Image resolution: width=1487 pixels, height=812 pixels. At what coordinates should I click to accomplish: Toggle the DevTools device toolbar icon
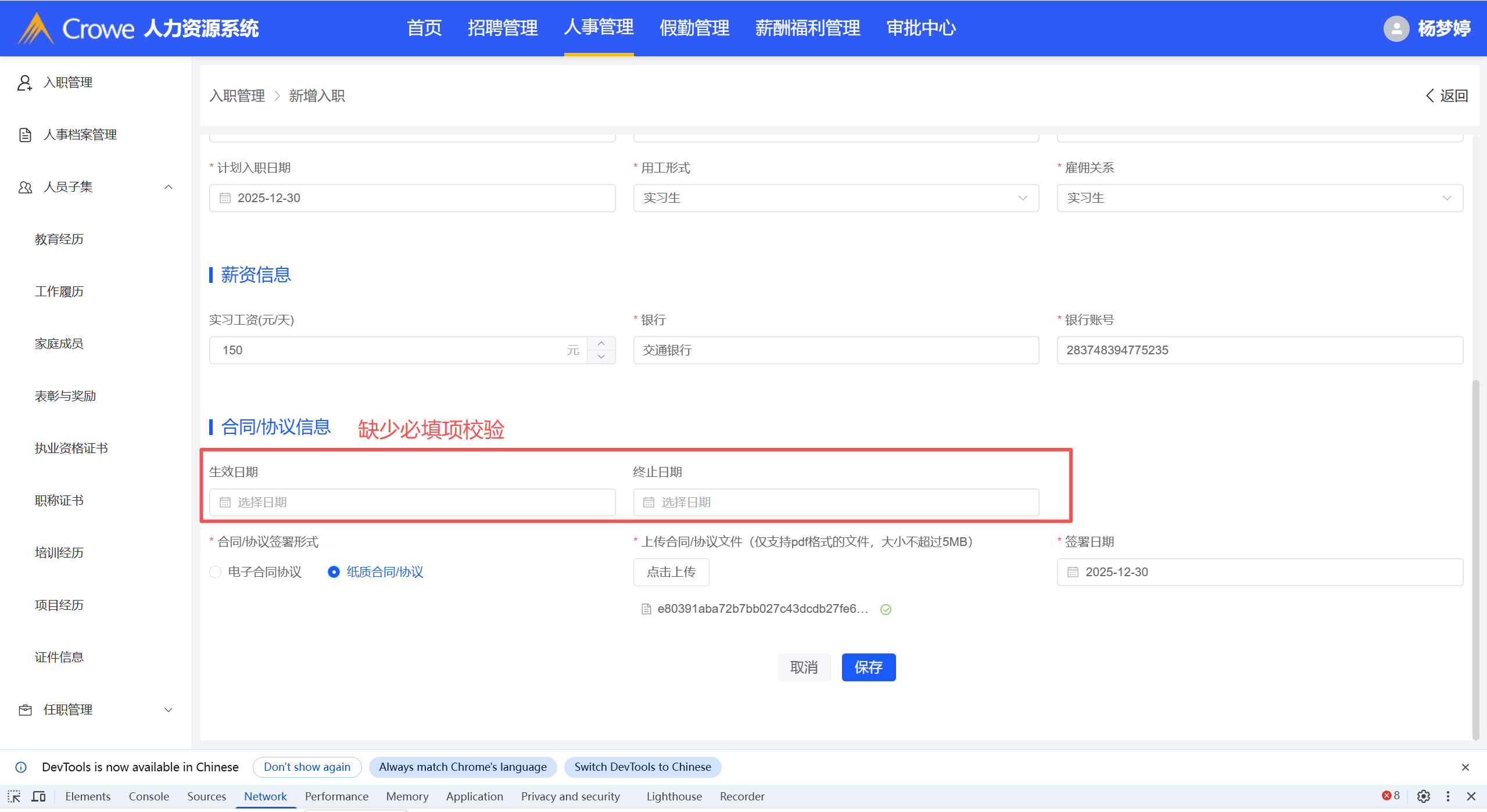(38, 796)
